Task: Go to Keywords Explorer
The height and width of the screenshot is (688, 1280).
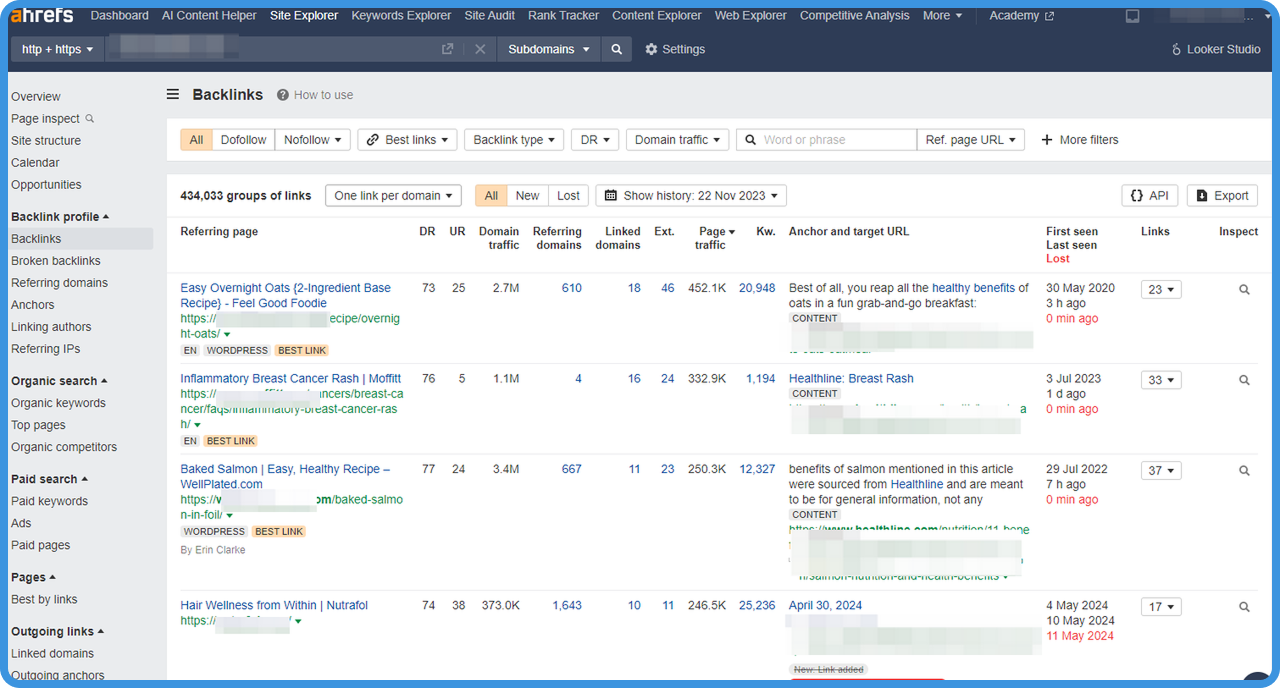Action: (401, 16)
